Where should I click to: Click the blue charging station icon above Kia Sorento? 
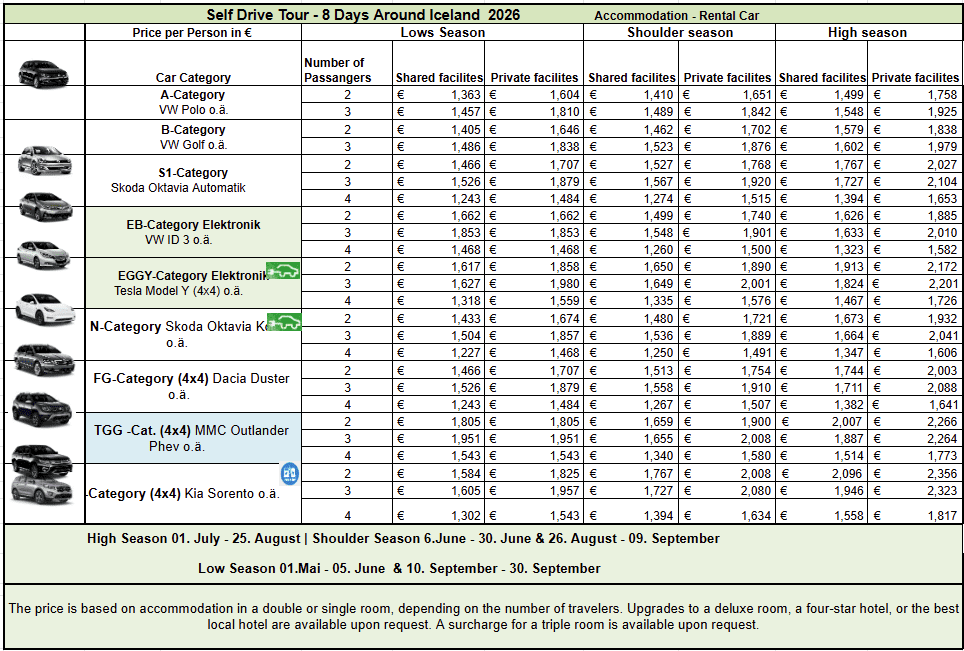(x=289, y=473)
